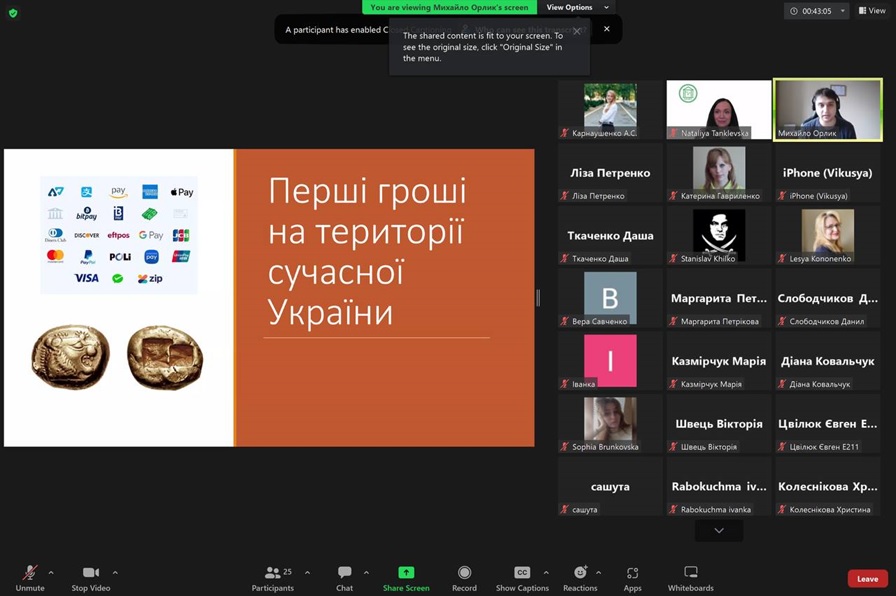This screenshot has height=596, width=896.
Task: Open the View Options dropdown
Action: coord(577,7)
